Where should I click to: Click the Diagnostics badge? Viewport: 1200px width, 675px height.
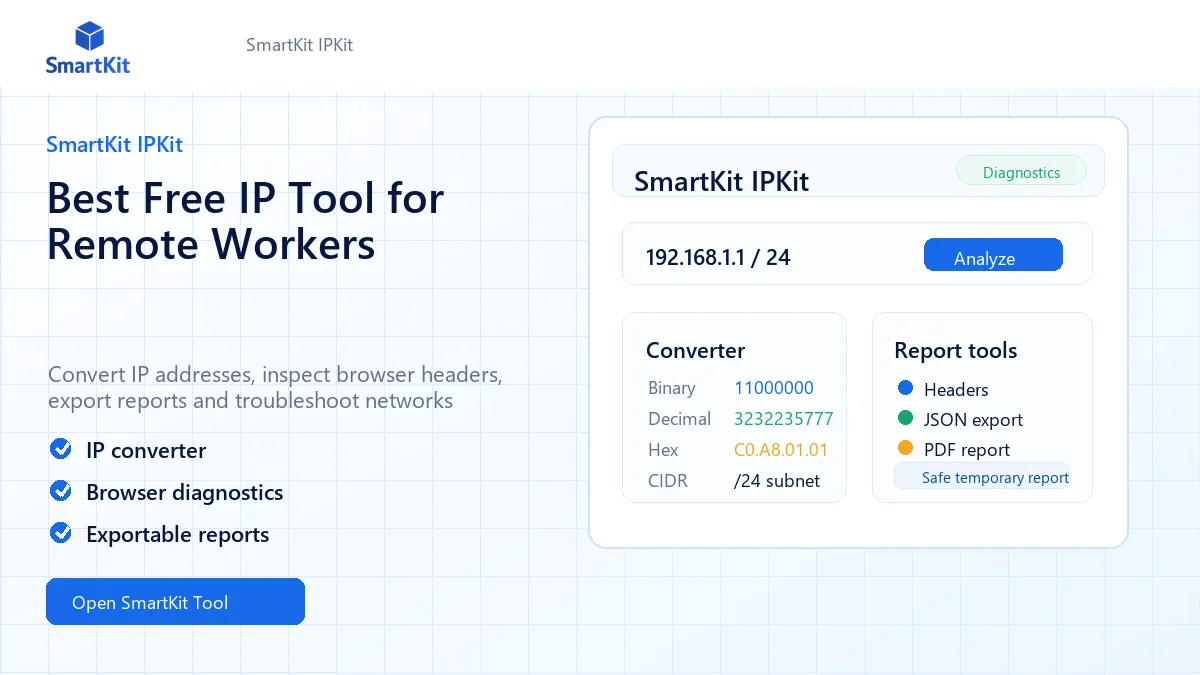[1021, 171]
